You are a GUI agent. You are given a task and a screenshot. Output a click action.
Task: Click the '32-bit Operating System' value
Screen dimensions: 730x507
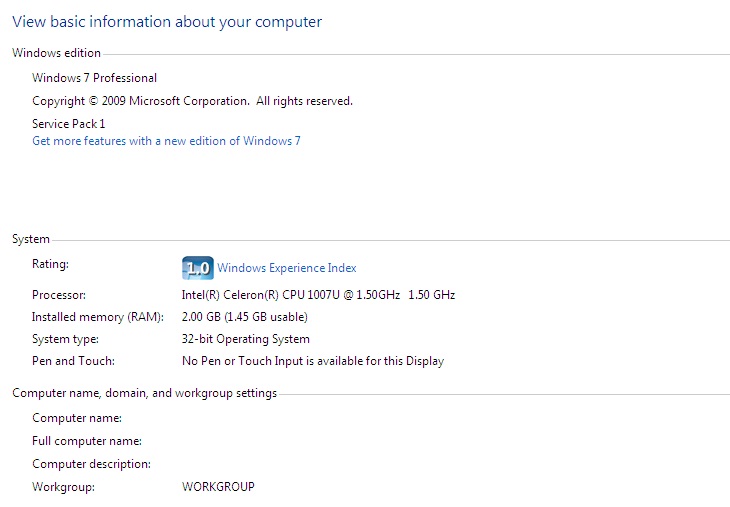click(246, 339)
